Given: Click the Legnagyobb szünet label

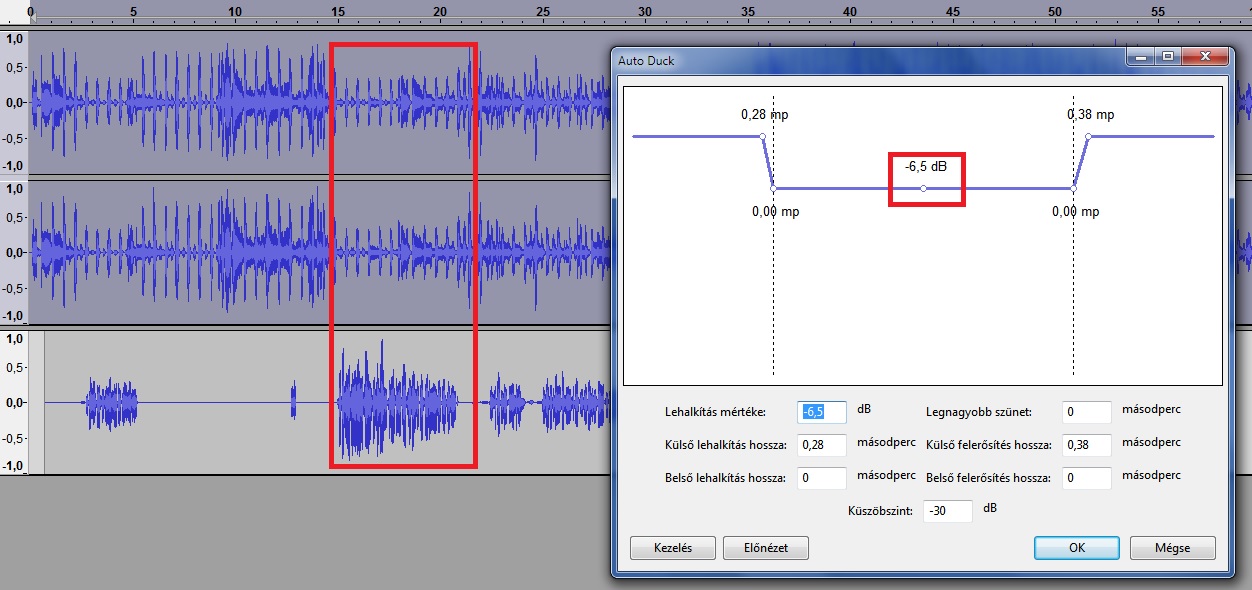Looking at the screenshot, I should click(x=980, y=411).
